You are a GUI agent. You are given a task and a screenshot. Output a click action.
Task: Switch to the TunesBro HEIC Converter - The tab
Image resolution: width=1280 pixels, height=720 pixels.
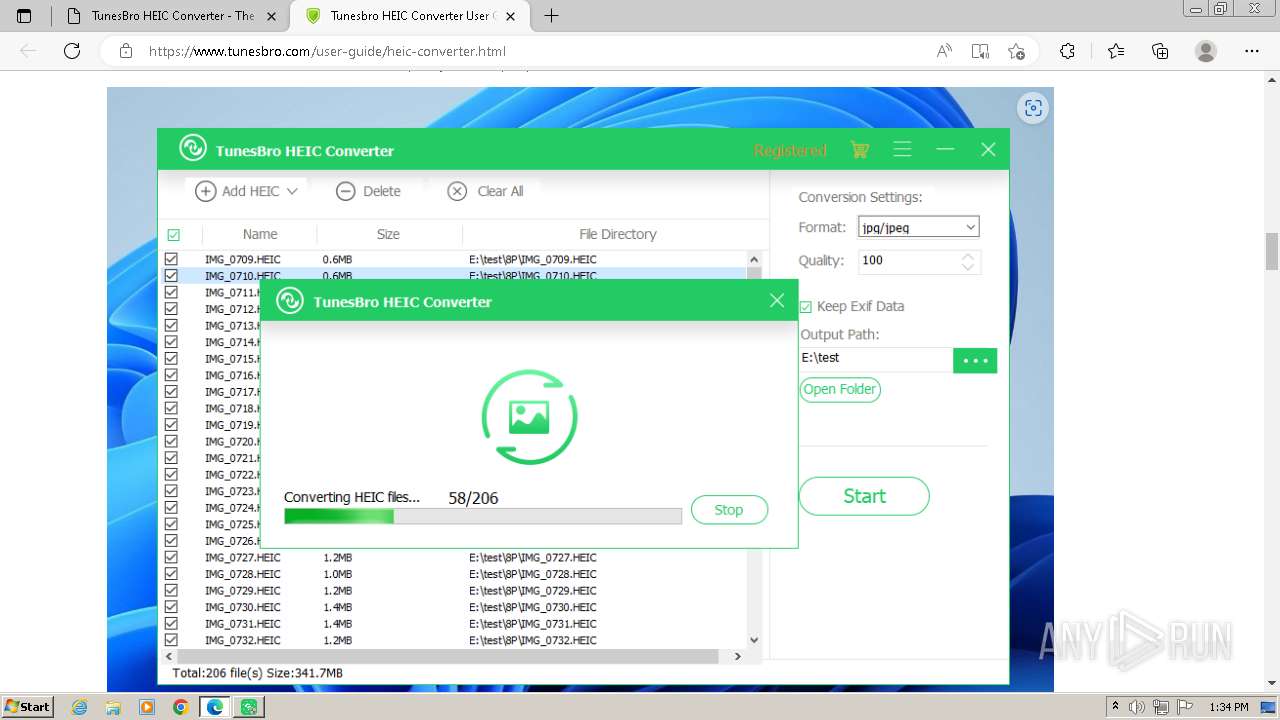point(172,16)
